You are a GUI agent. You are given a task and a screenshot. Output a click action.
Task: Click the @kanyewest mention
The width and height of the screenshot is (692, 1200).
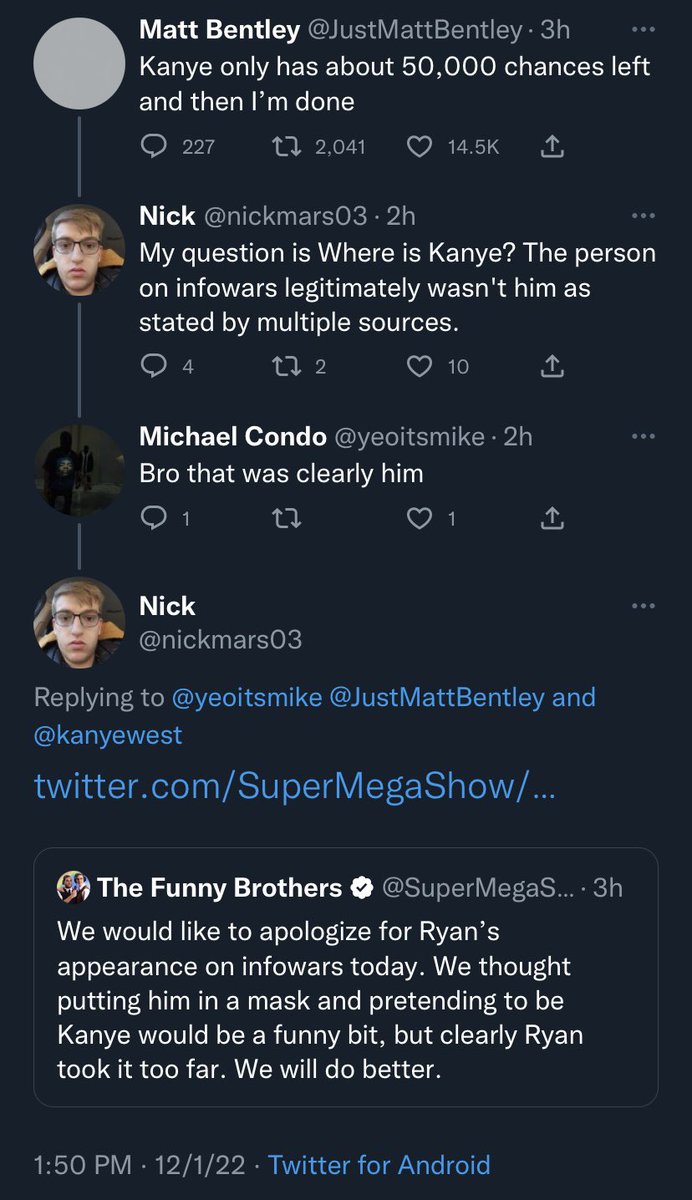coord(108,736)
